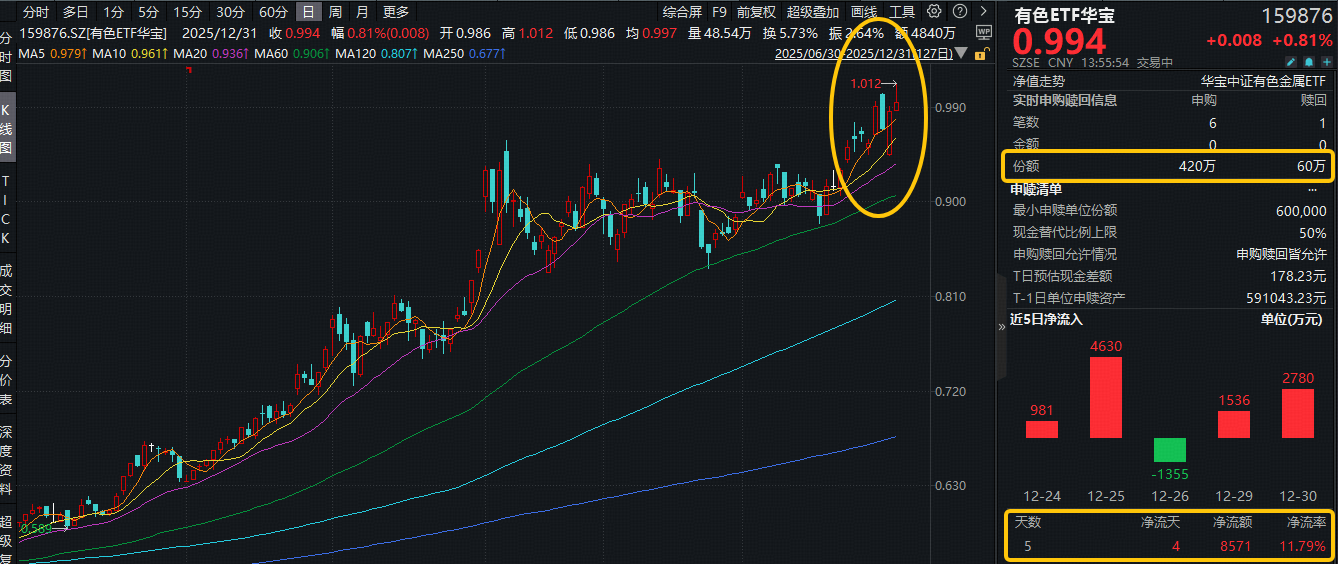Click the 超级叠加 overlay button
The image size is (1338, 564).
(812, 12)
